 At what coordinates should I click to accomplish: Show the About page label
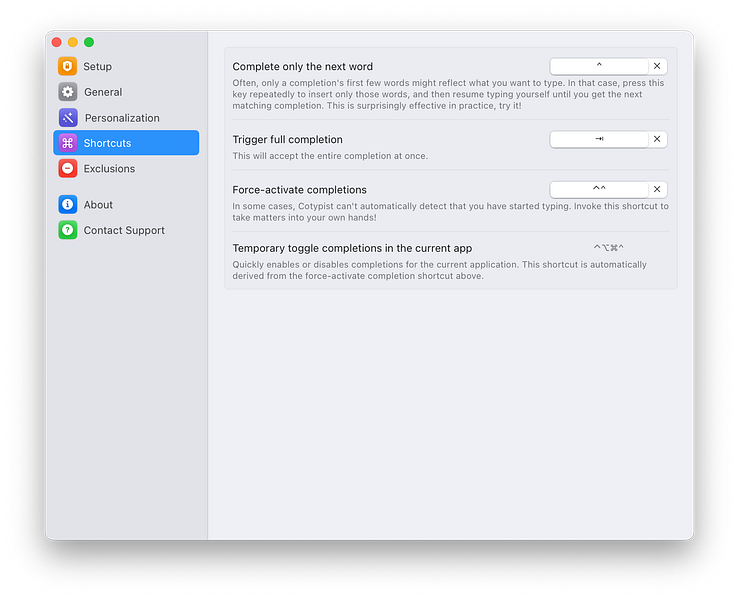(x=98, y=205)
